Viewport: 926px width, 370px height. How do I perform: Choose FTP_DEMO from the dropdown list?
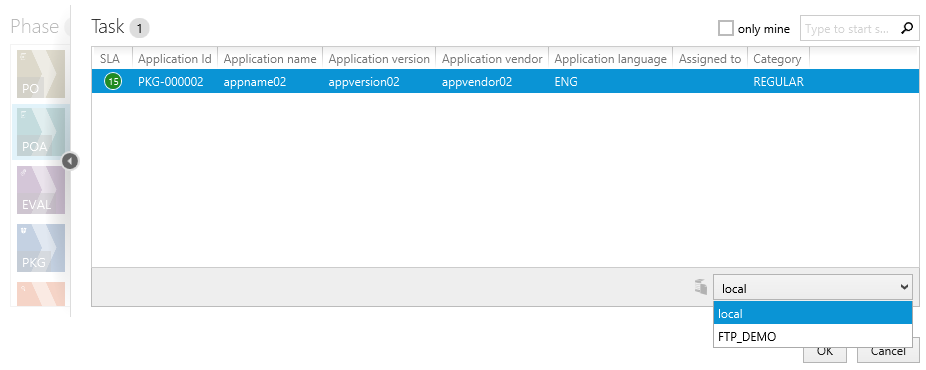tap(813, 337)
